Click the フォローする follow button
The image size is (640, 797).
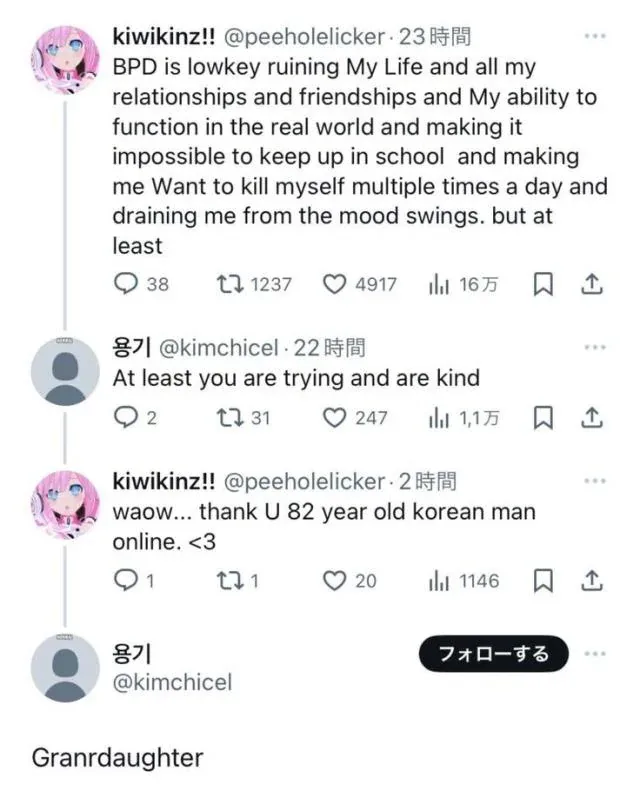click(494, 654)
